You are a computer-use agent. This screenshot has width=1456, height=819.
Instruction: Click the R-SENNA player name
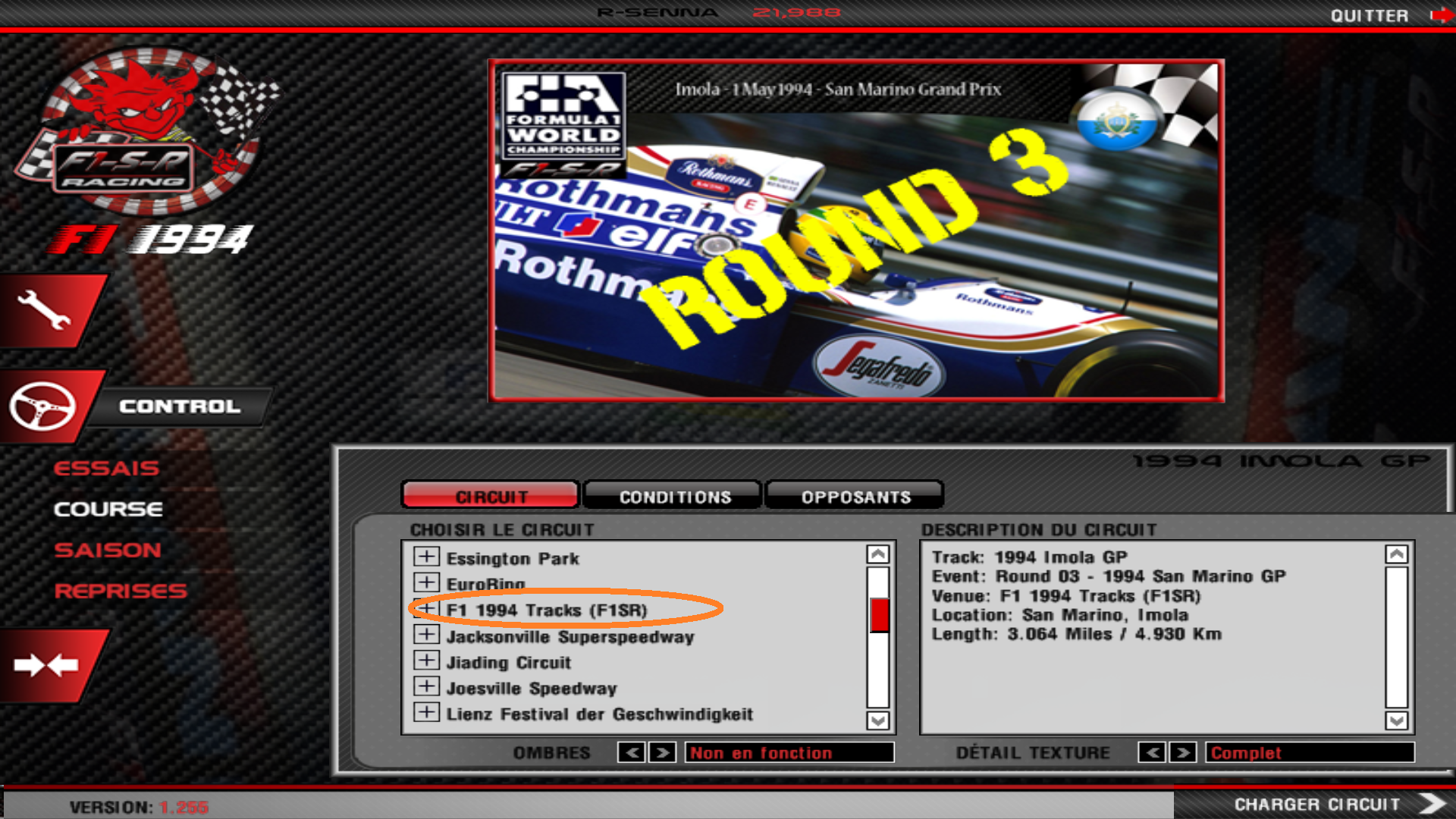(657, 12)
